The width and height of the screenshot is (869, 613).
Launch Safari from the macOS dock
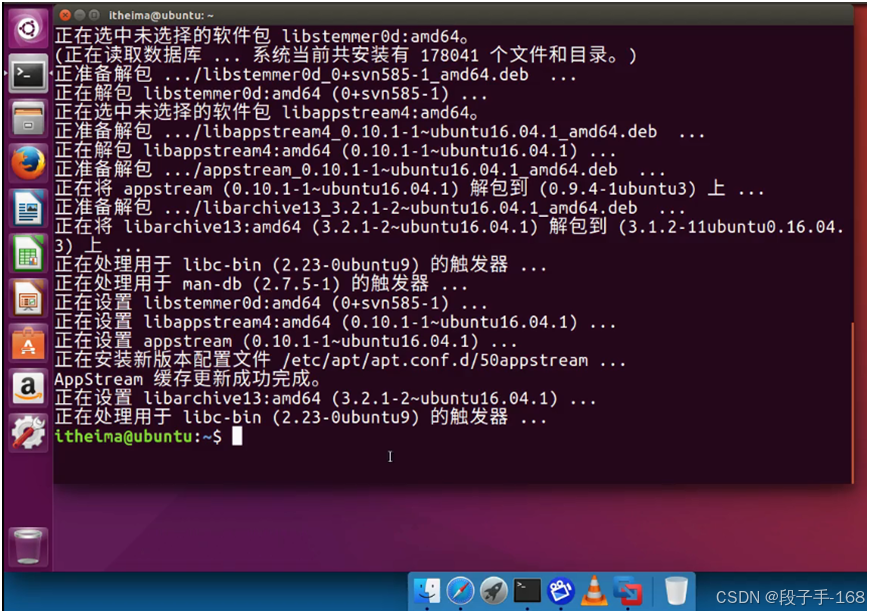click(x=460, y=591)
